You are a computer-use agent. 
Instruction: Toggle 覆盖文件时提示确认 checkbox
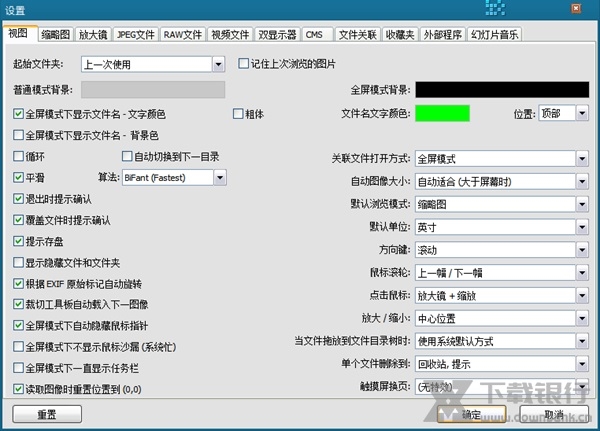click(x=18, y=220)
